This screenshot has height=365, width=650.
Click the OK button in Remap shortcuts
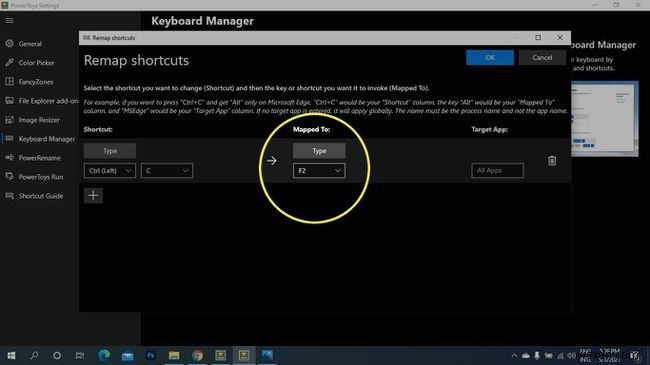coord(490,58)
